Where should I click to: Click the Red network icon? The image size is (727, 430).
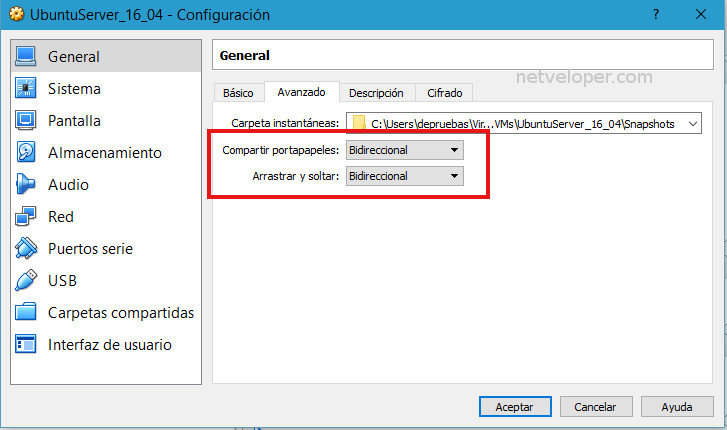pos(26,216)
